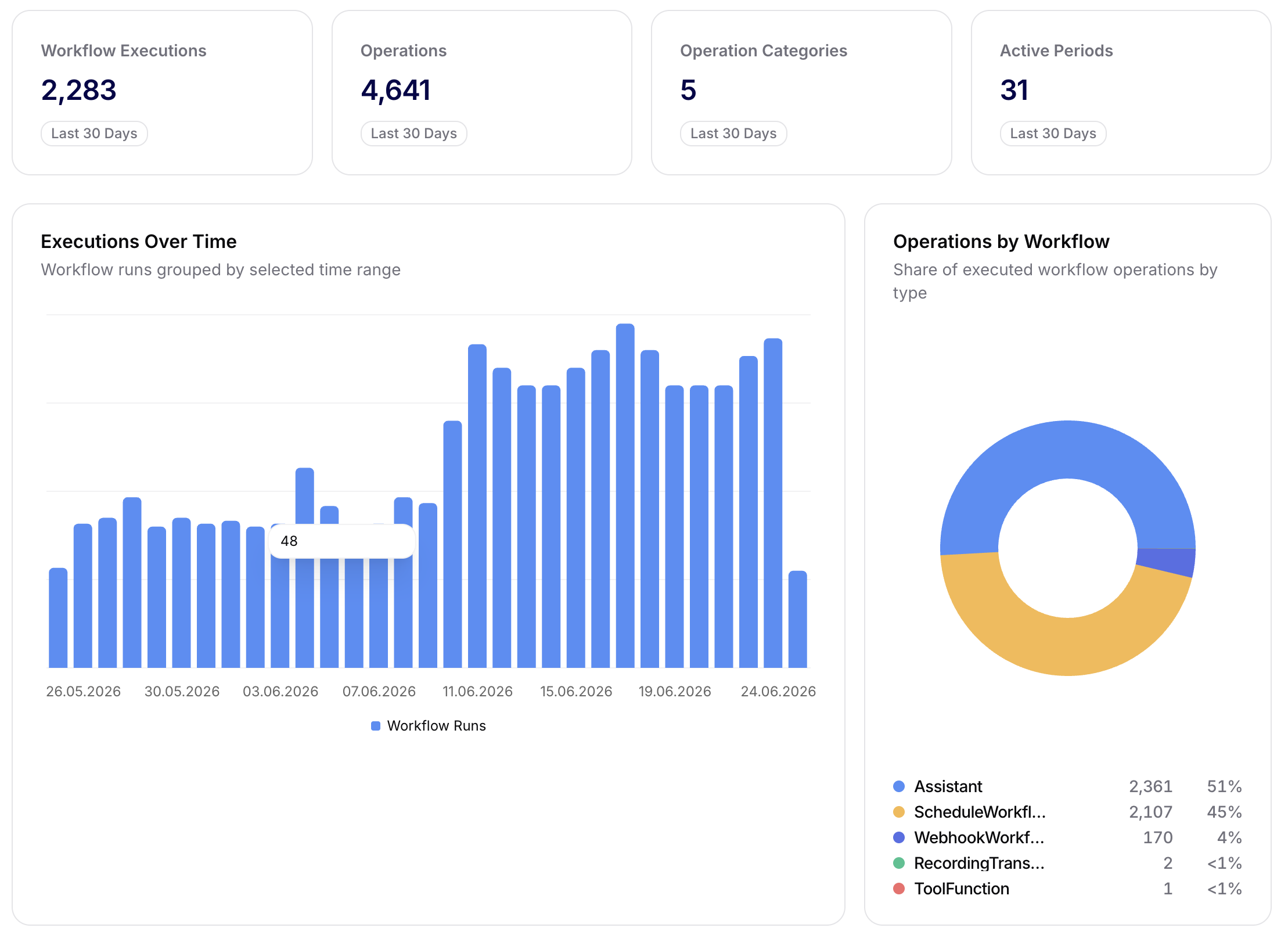Viewport: 1288px width, 935px height.
Task: Click the Operation Categories card title
Action: [x=764, y=51]
